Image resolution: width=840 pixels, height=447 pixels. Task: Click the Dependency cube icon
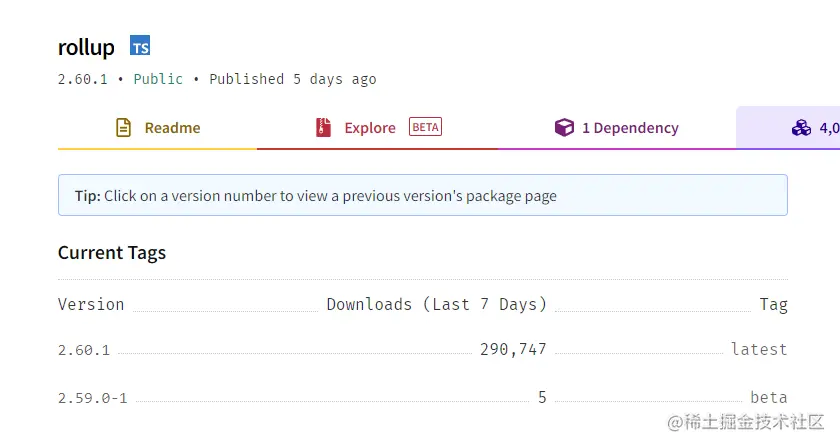(x=564, y=128)
